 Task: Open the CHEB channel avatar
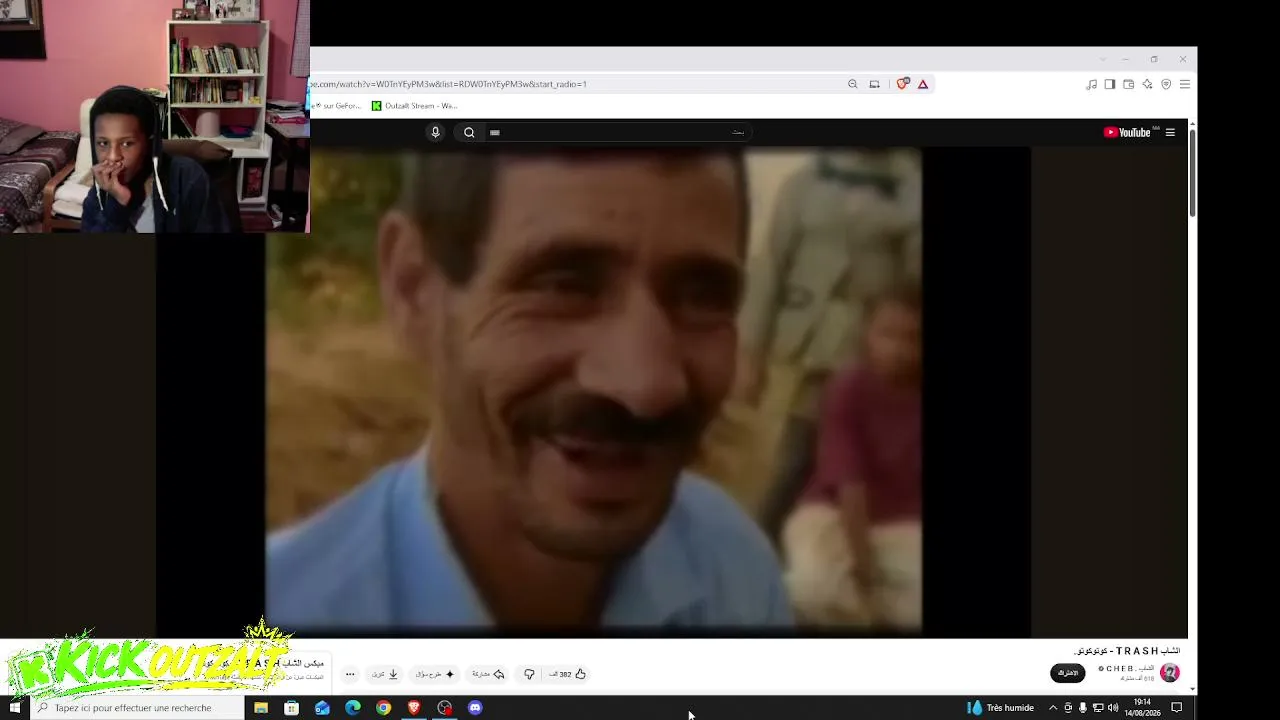click(1170, 673)
